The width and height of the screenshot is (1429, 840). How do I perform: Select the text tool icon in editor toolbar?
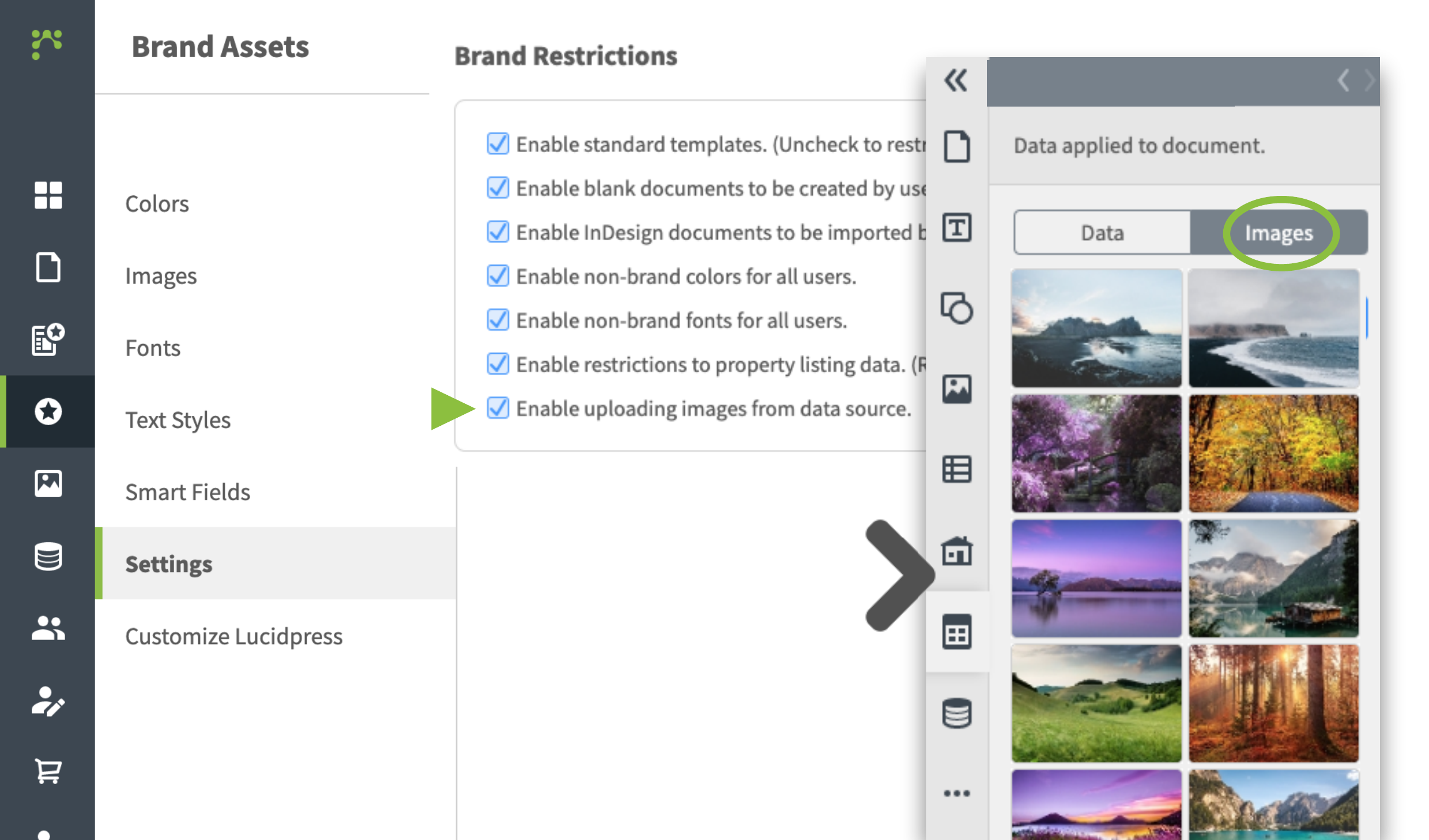click(x=956, y=227)
